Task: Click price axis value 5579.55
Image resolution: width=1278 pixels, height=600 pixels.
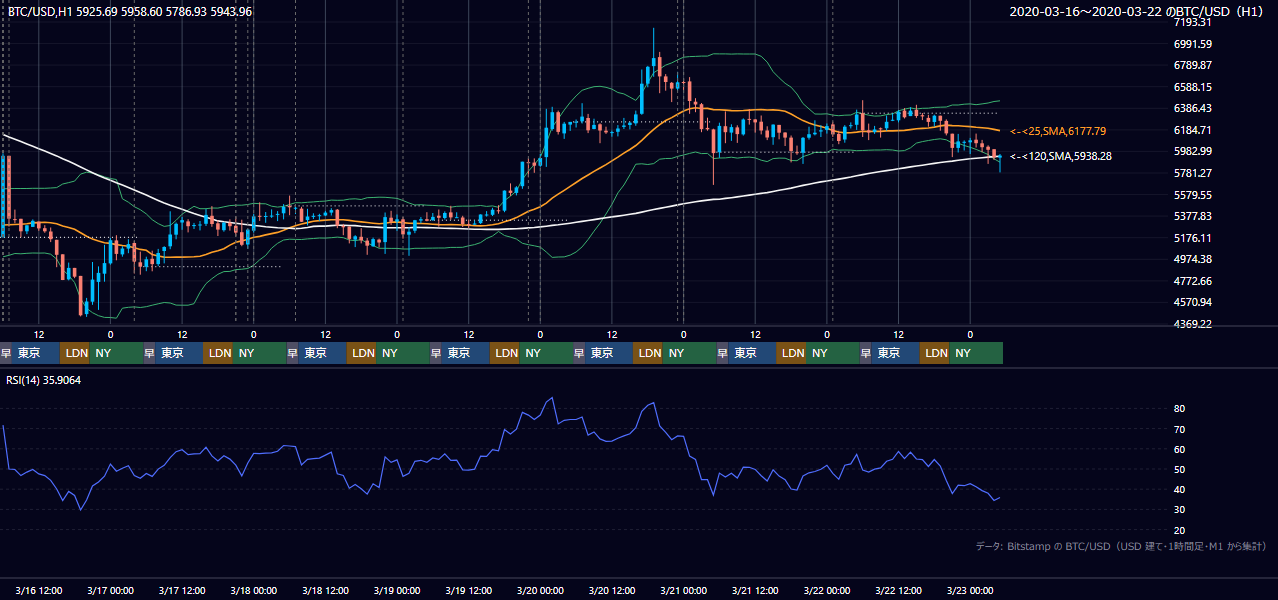Action: [1192, 195]
